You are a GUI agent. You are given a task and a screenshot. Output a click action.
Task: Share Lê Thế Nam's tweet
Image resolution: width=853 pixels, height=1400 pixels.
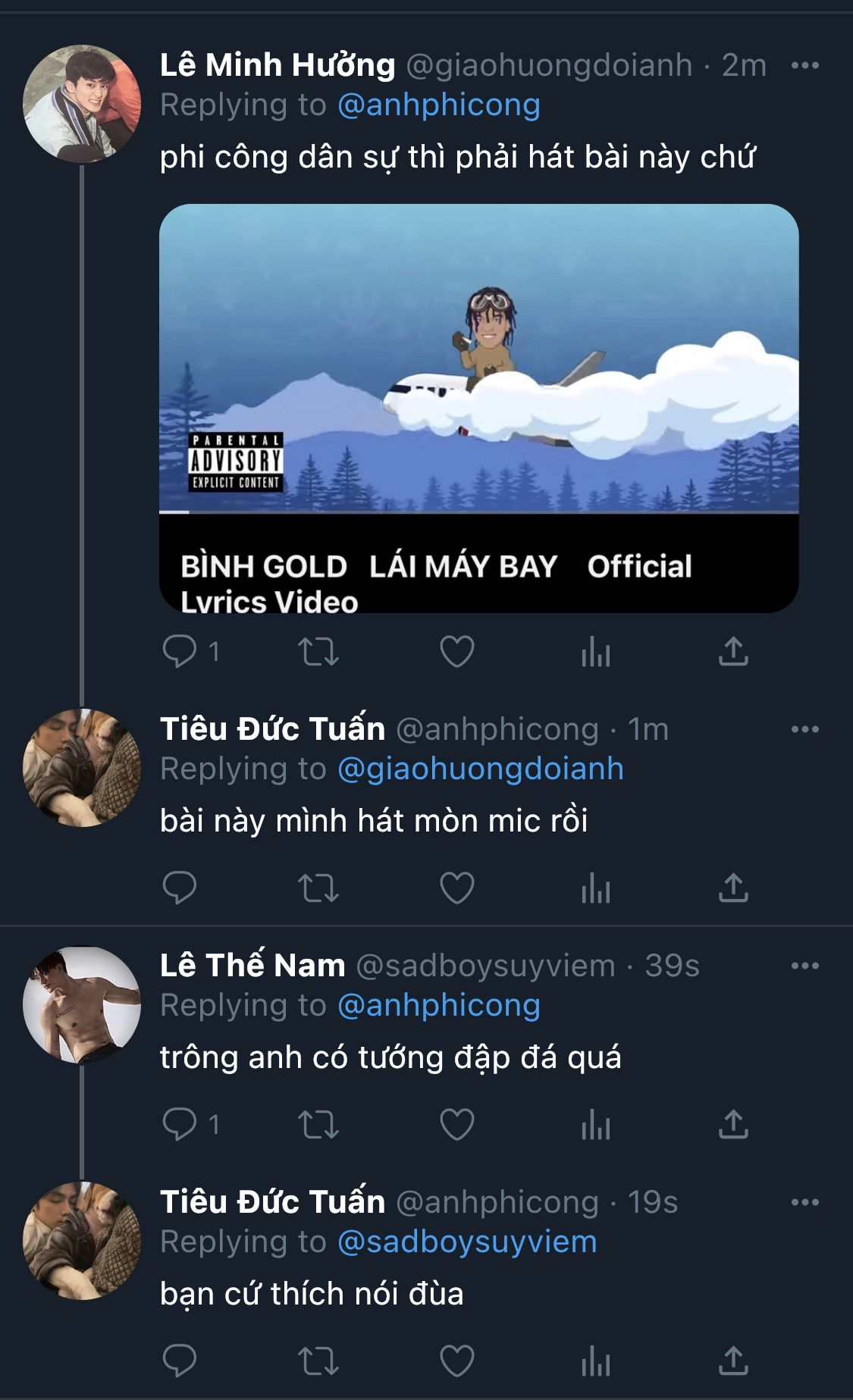(x=733, y=1124)
